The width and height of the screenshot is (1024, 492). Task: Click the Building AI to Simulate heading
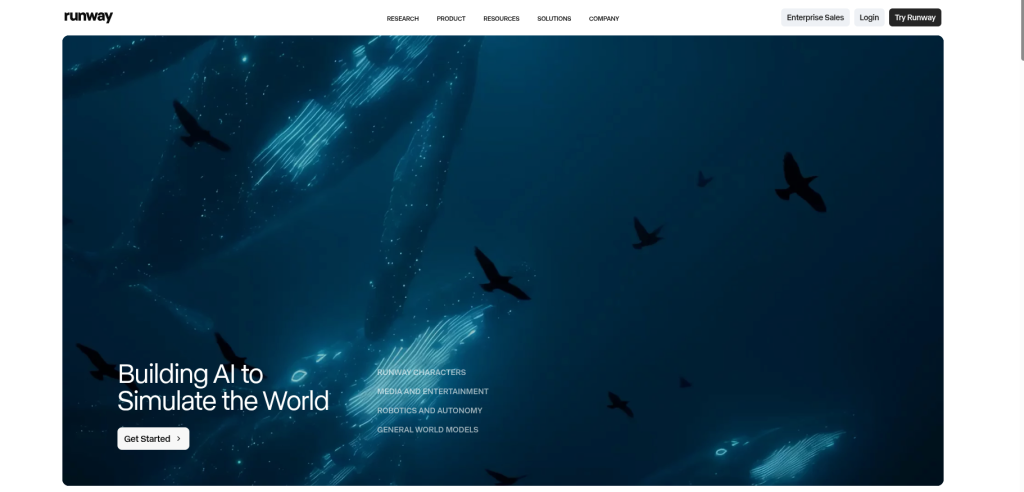pos(223,387)
